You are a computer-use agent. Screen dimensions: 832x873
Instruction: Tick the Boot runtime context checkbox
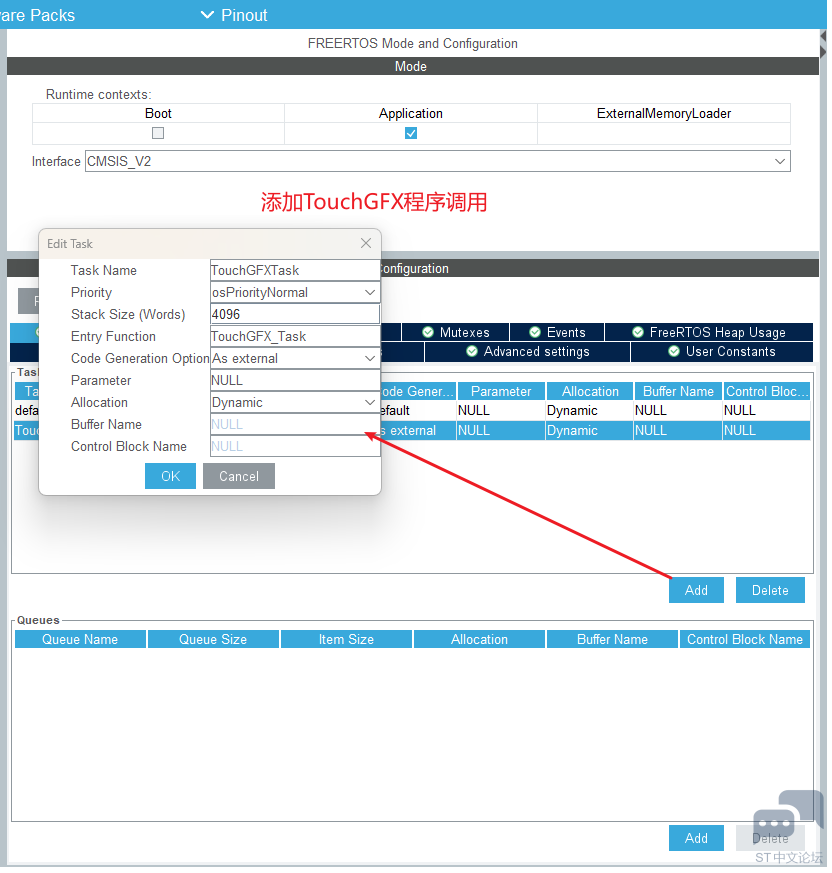(159, 134)
